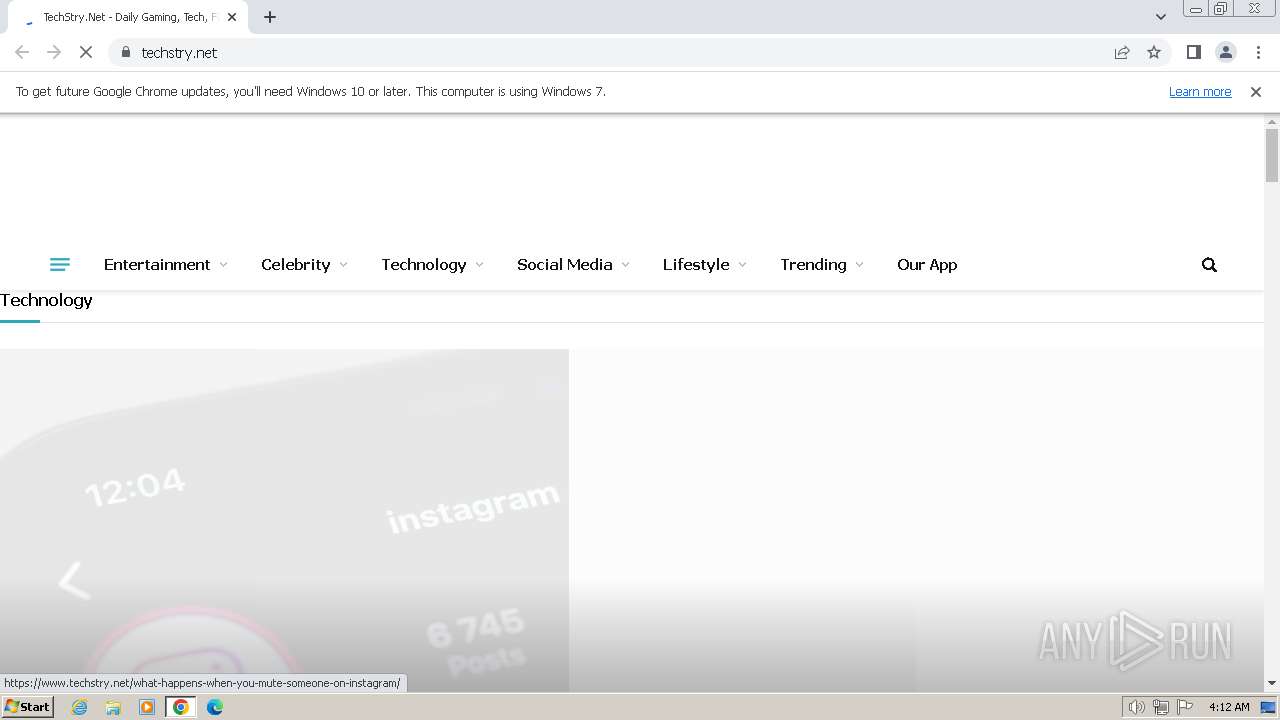Go to the Our App page
The height and width of the screenshot is (720, 1280).
[927, 265]
